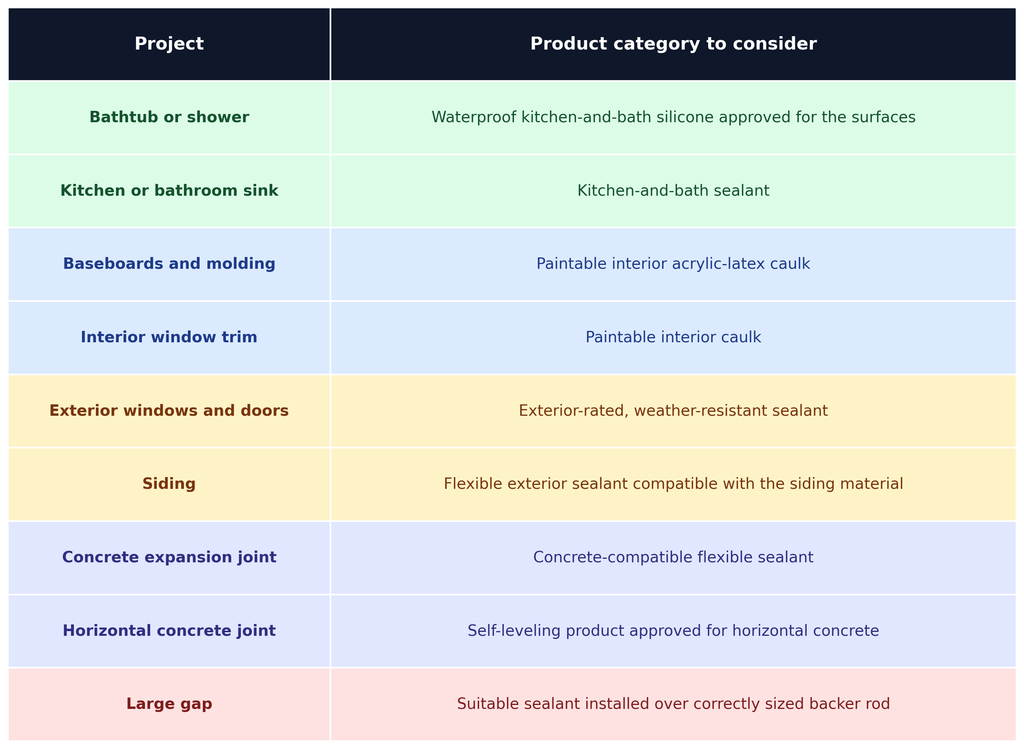The height and width of the screenshot is (749, 1024).
Task: Click the backer rod sealant description
Action: point(673,704)
